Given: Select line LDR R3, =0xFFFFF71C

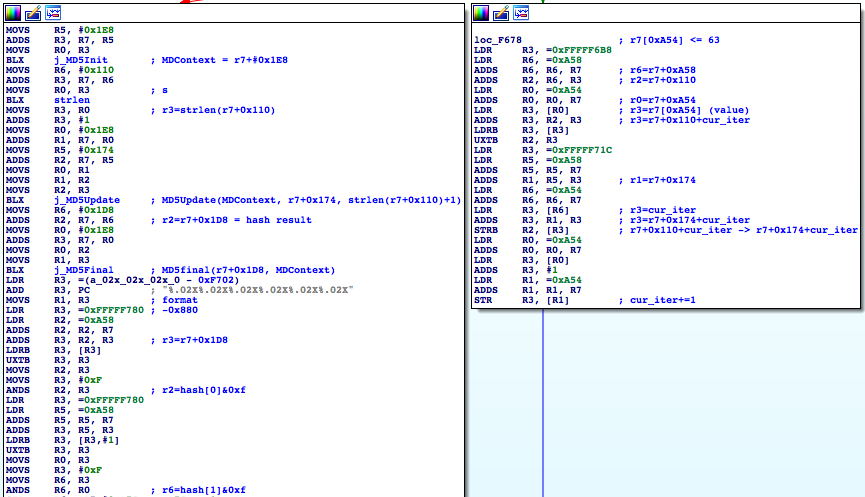Looking at the screenshot, I should (x=543, y=150).
